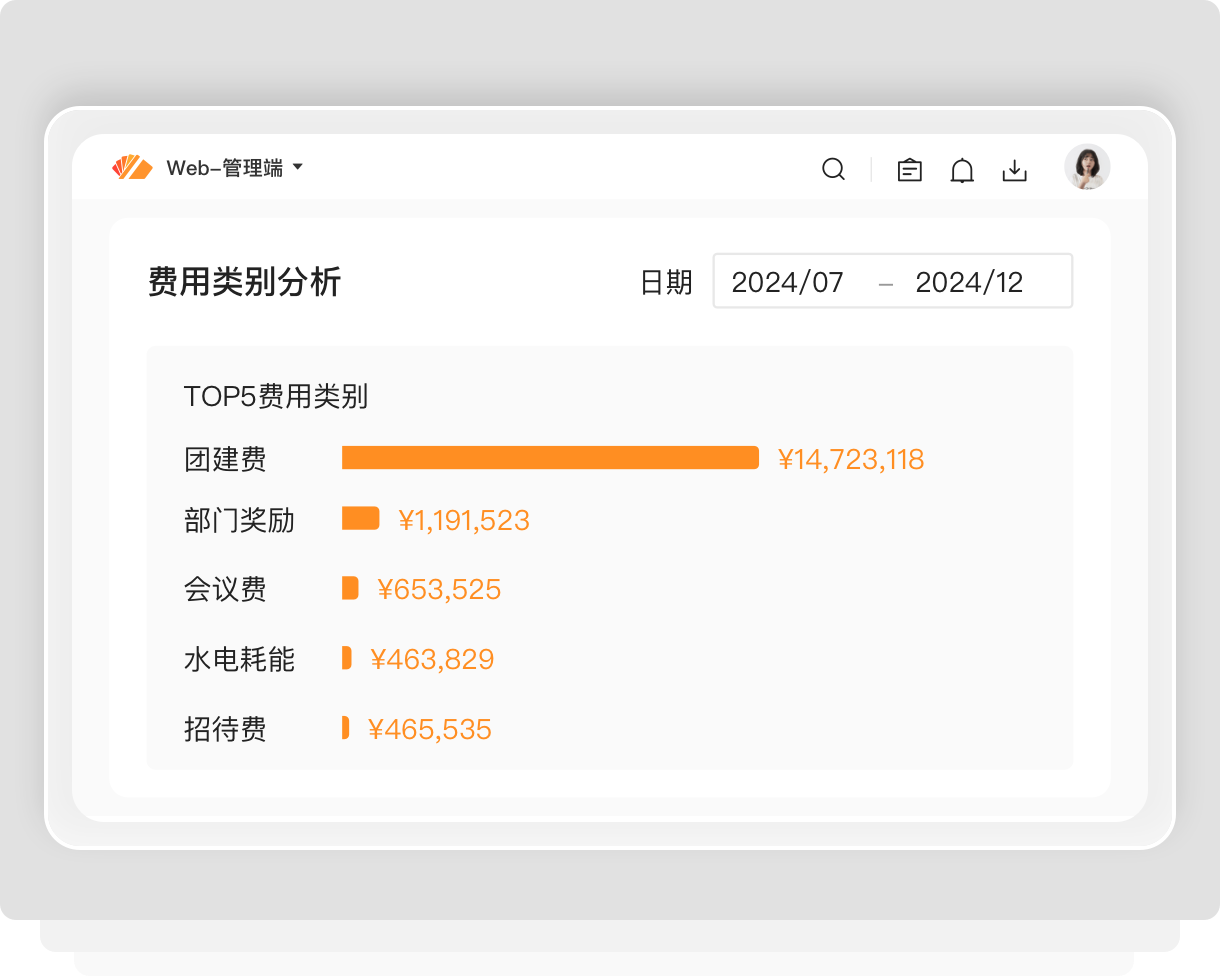Click the 招待费 category label
Viewport: 1220px width, 976px height.
point(225,729)
